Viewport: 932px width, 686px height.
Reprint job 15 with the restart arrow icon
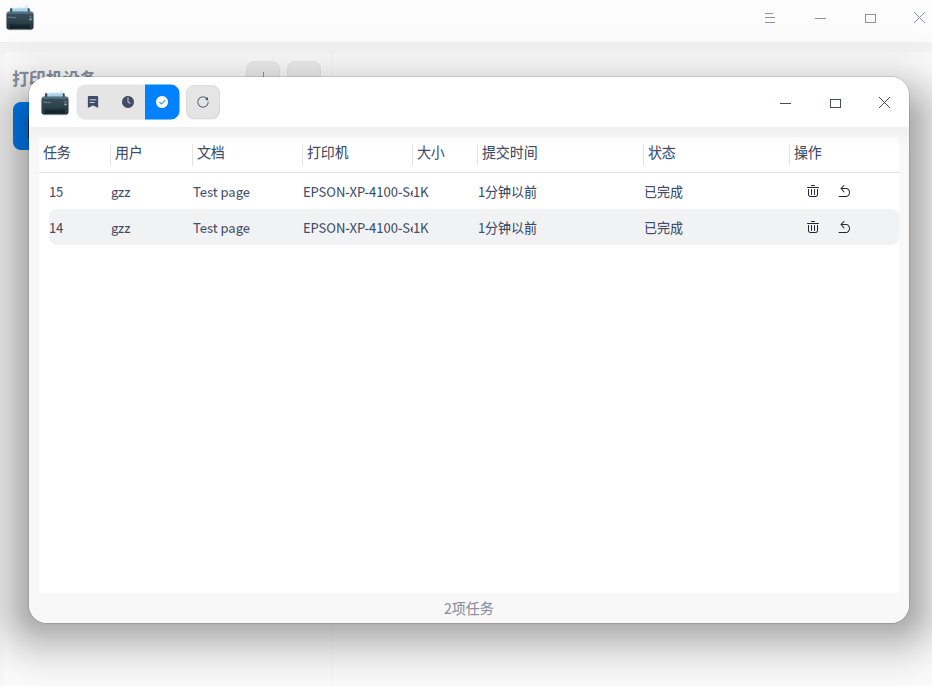click(x=844, y=191)
